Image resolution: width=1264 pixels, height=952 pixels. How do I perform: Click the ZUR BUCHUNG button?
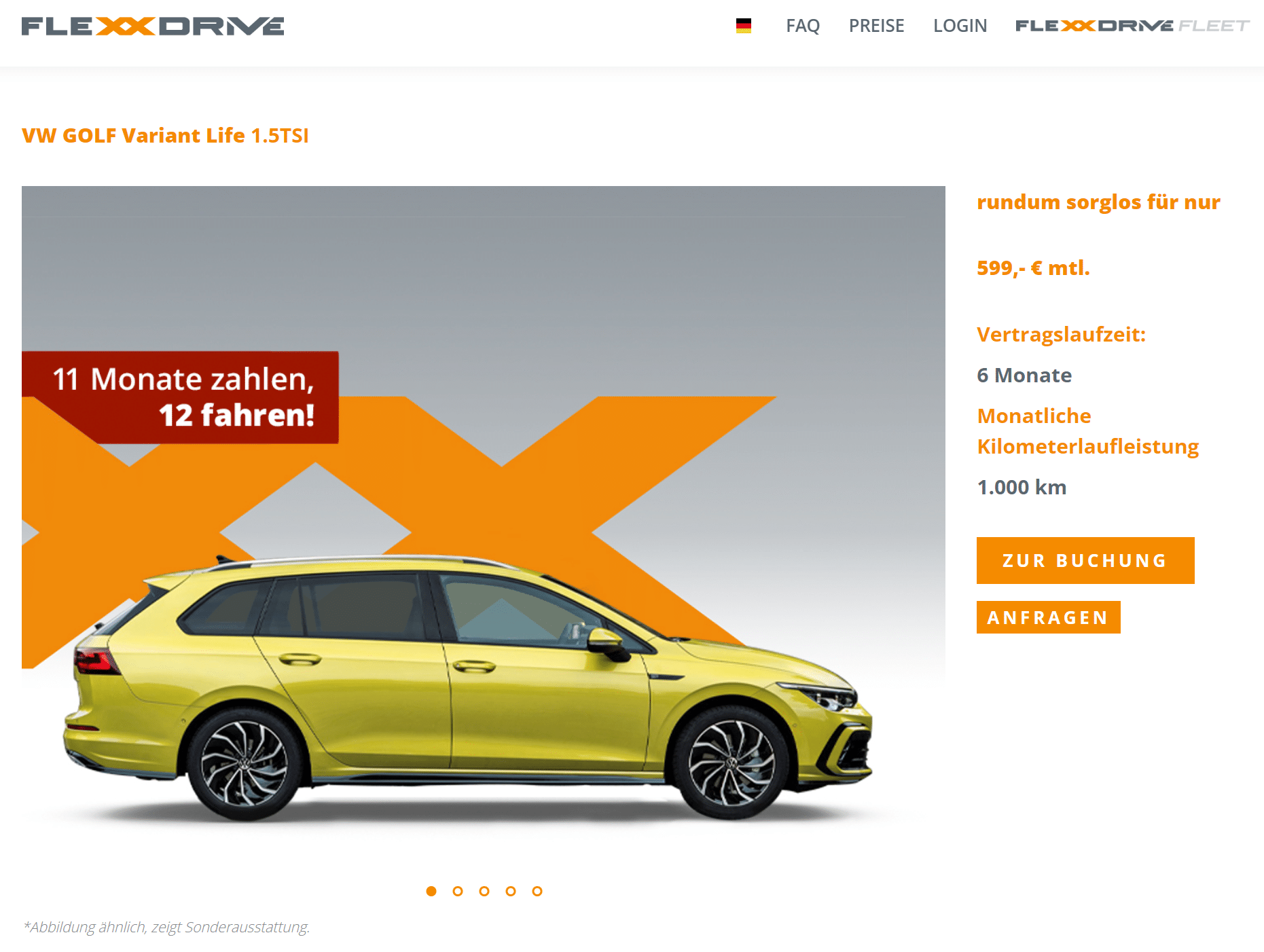1085,560
